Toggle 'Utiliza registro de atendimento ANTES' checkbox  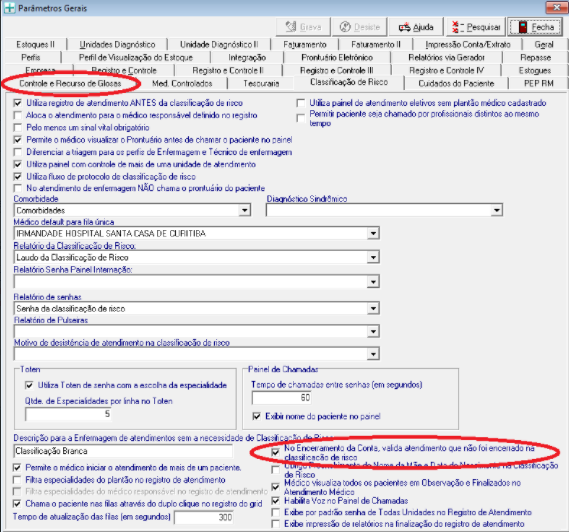[17, 103]
